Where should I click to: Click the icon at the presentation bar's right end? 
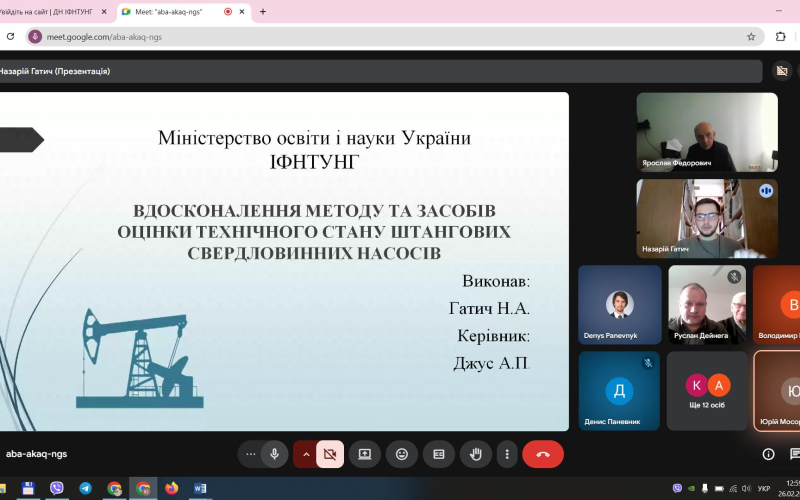(782, 71)
